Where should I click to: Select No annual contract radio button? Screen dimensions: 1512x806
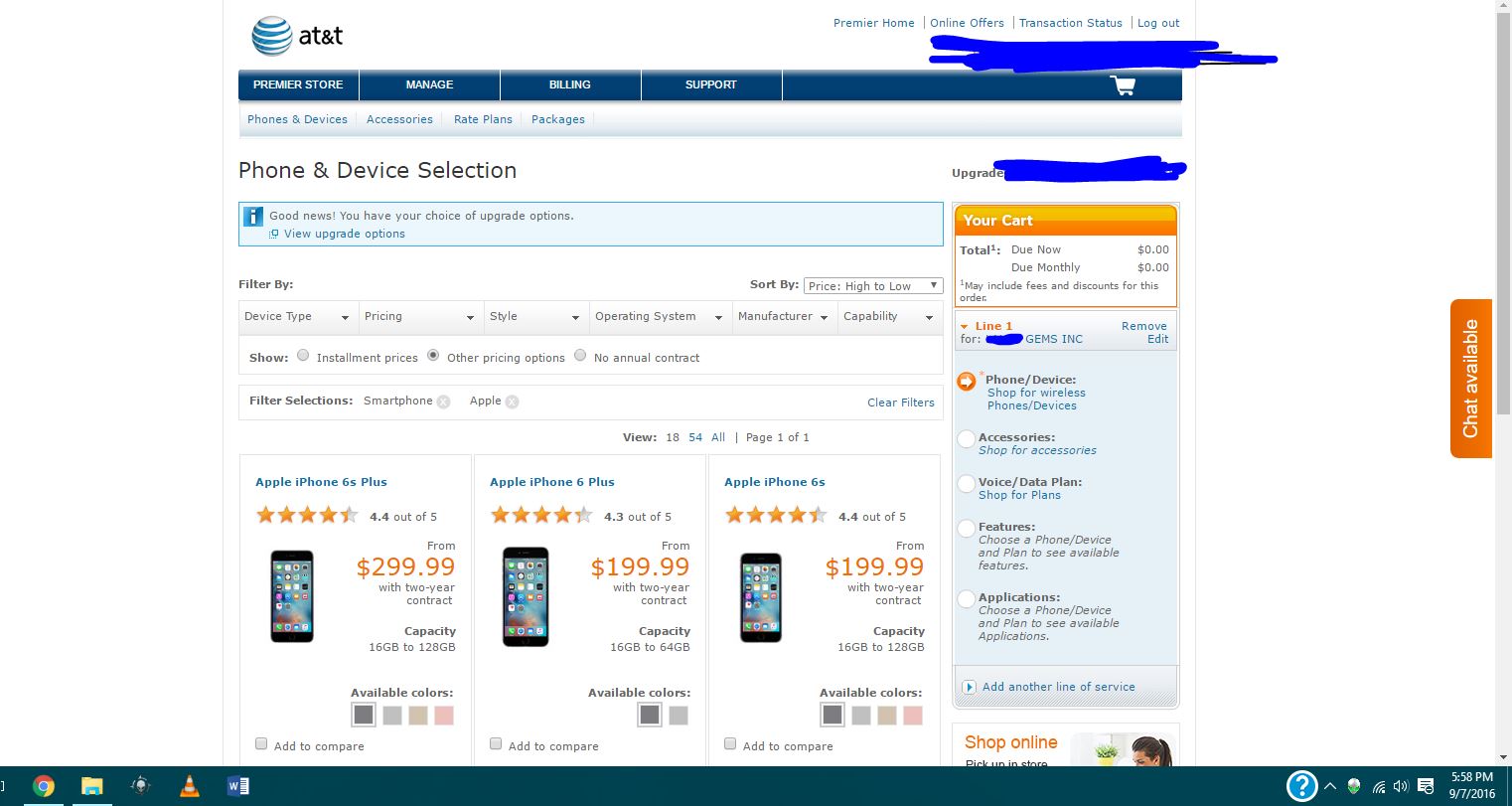(580, 356)
